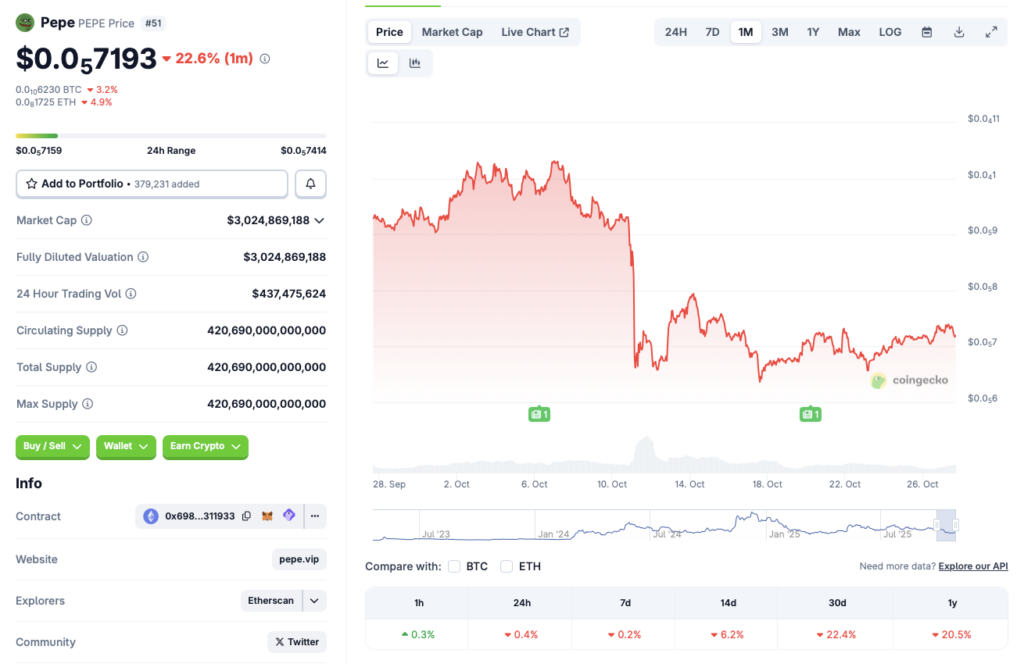The height and width of the screenshot is (664, 1024).
Task: Switch to the Market Cap tab
Action: [x=452, y=32]
